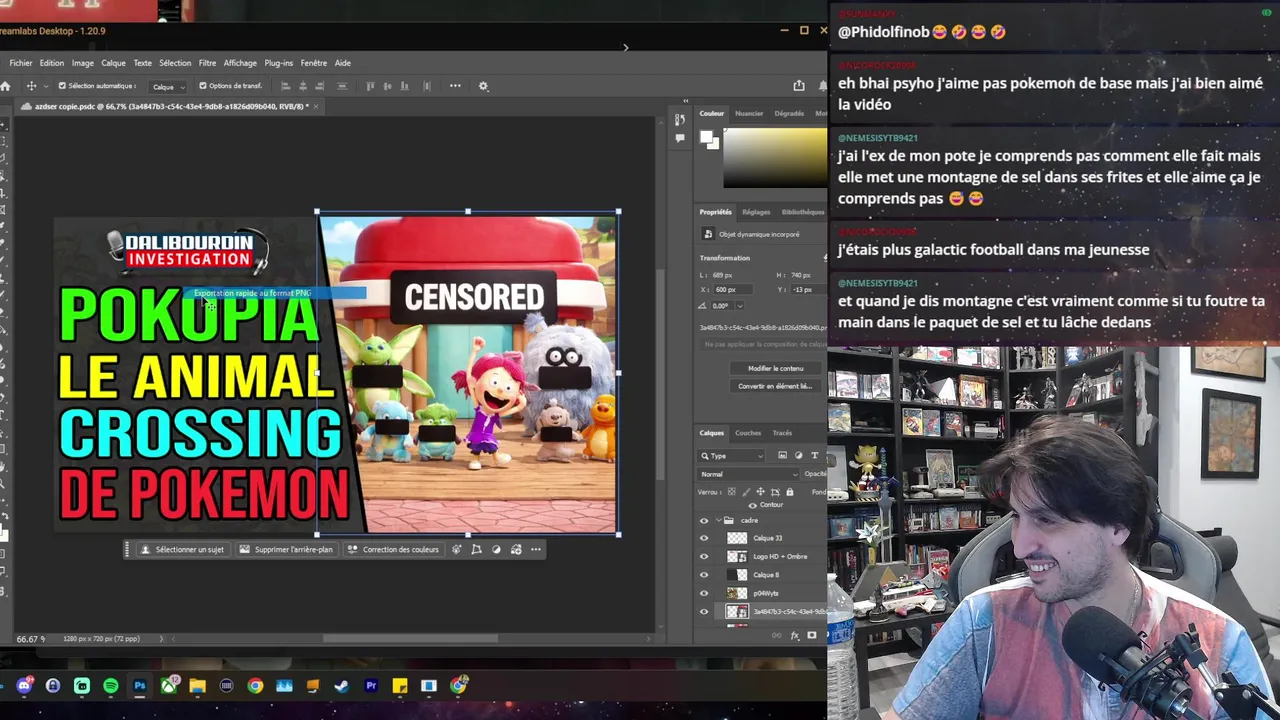Click the align bottom edges icon
The width and height of the screenshot is (1280, 720).
click(x=407, y=86)
